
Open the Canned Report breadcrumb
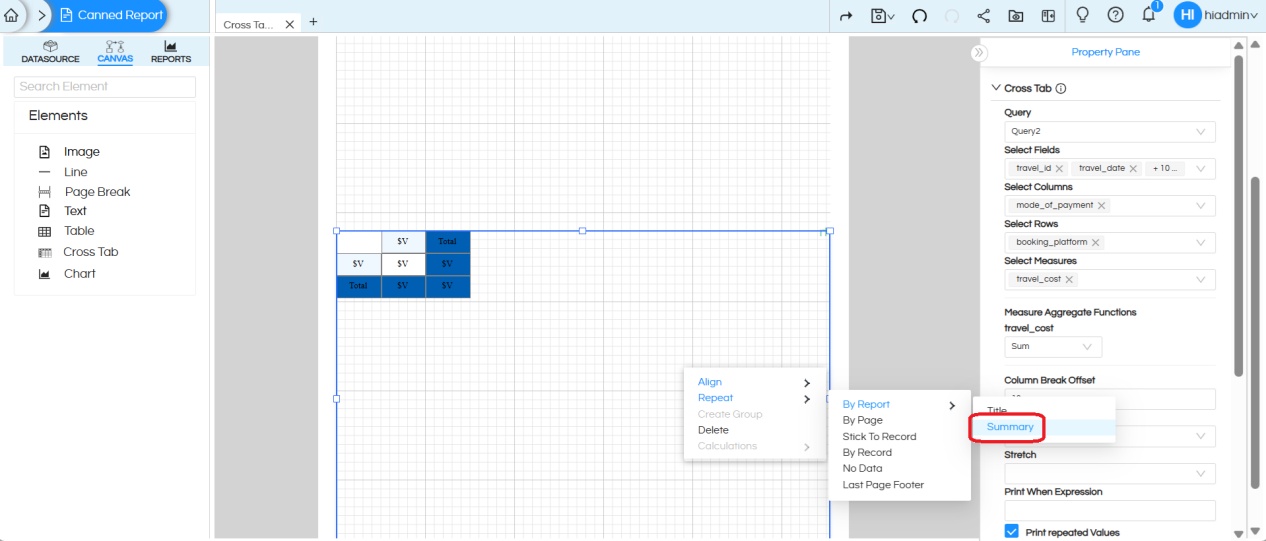tap(111, 15)
